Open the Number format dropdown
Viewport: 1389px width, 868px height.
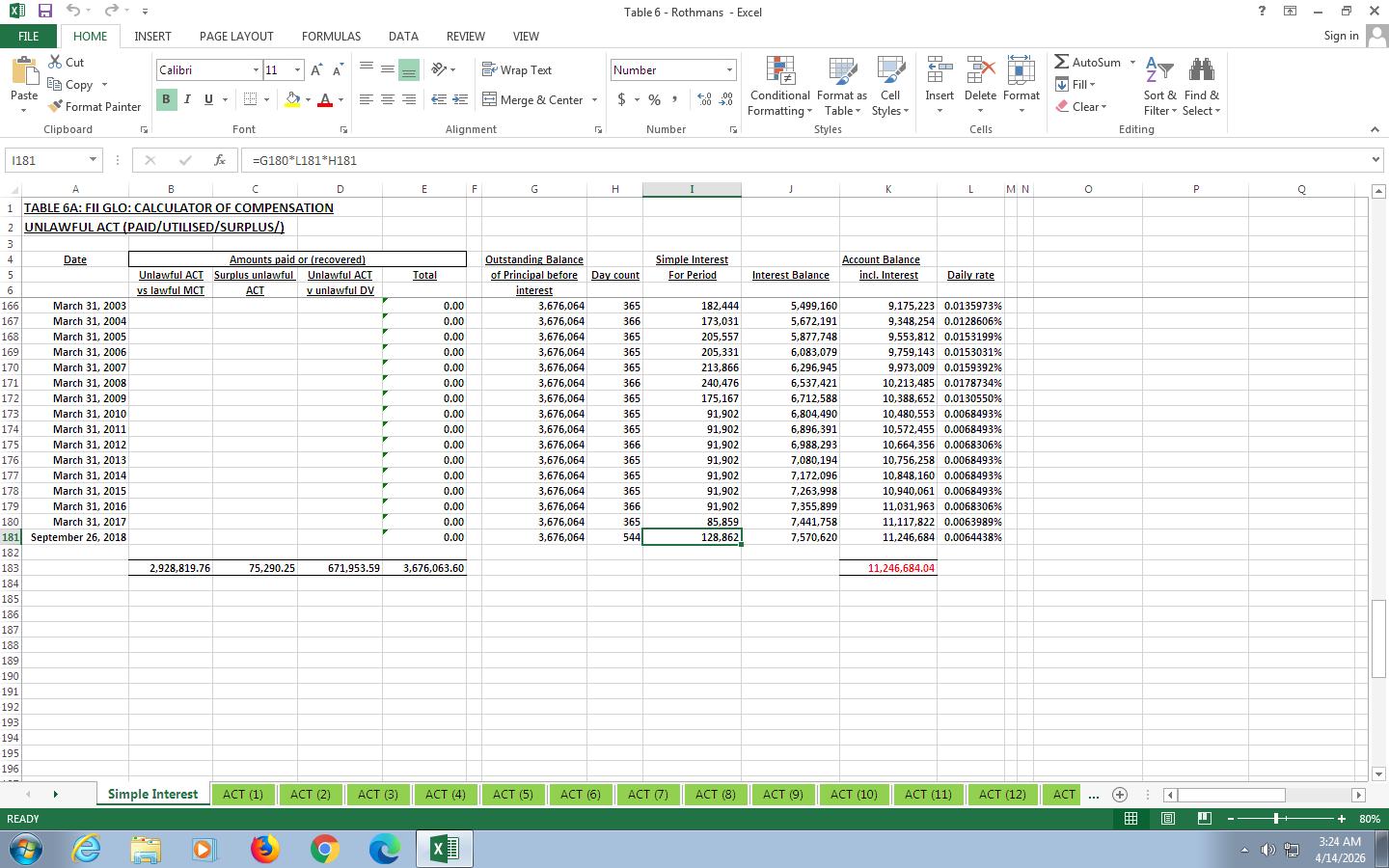tap(729, 70)
